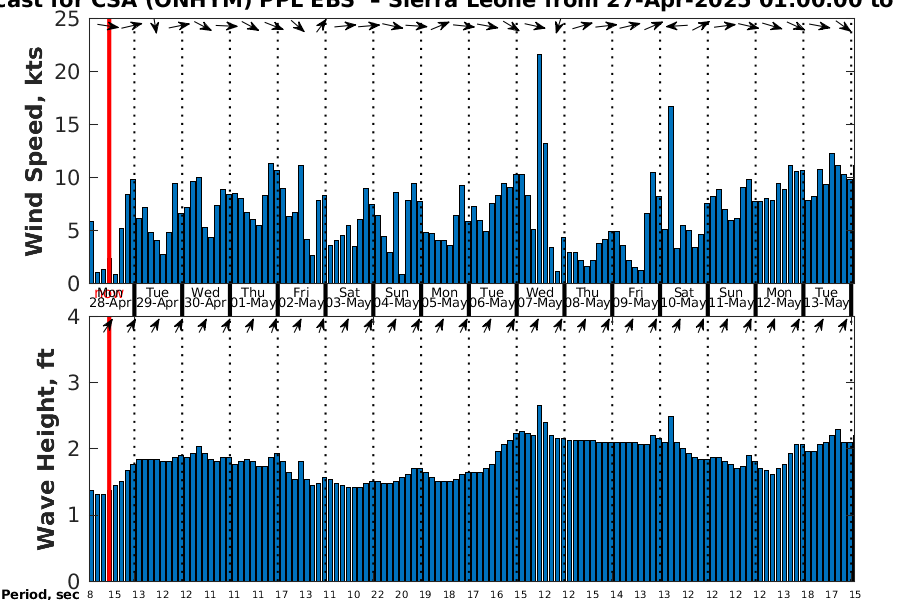Click the period value 10
The image size is (900, 600).
point(354,595)
